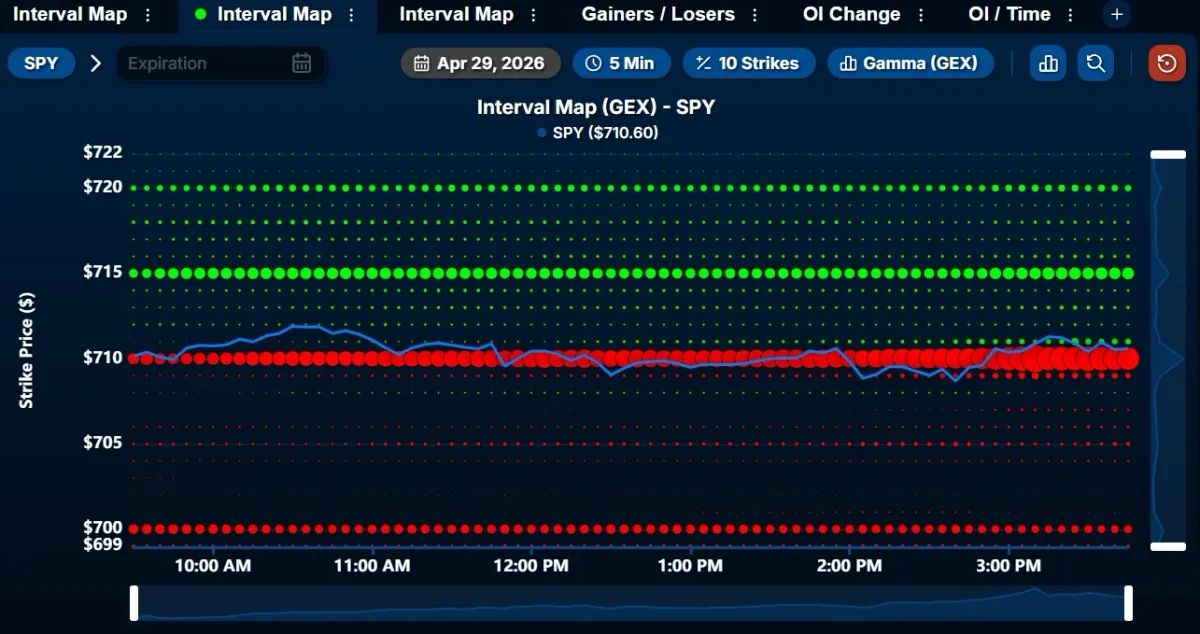Viewport: 1200px width, 634px height.
Task: Open Gainers / Losers tab options menu
Action: pyautogui.click(x=754, y=15)
